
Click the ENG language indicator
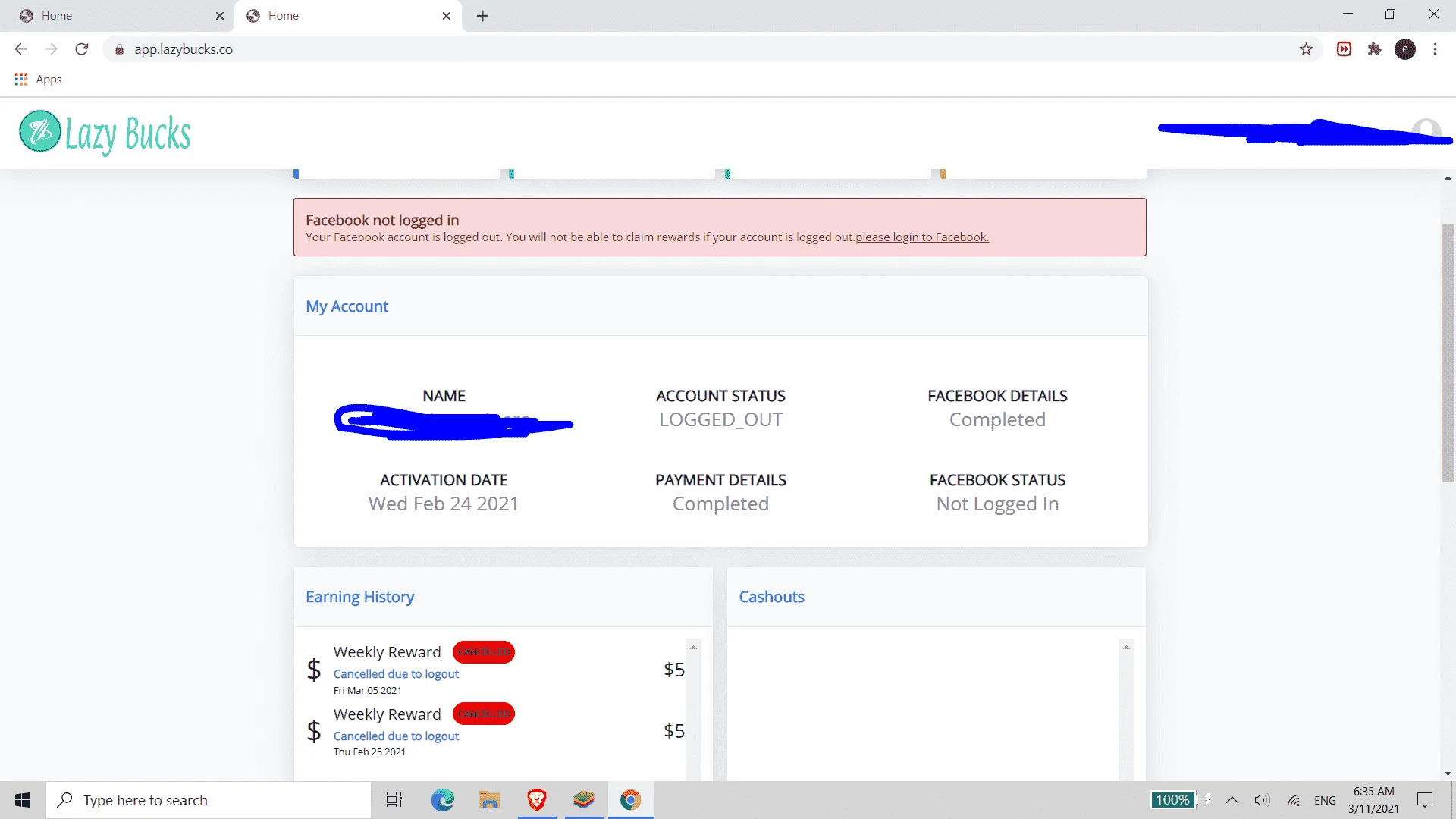tap(1326, 800)
